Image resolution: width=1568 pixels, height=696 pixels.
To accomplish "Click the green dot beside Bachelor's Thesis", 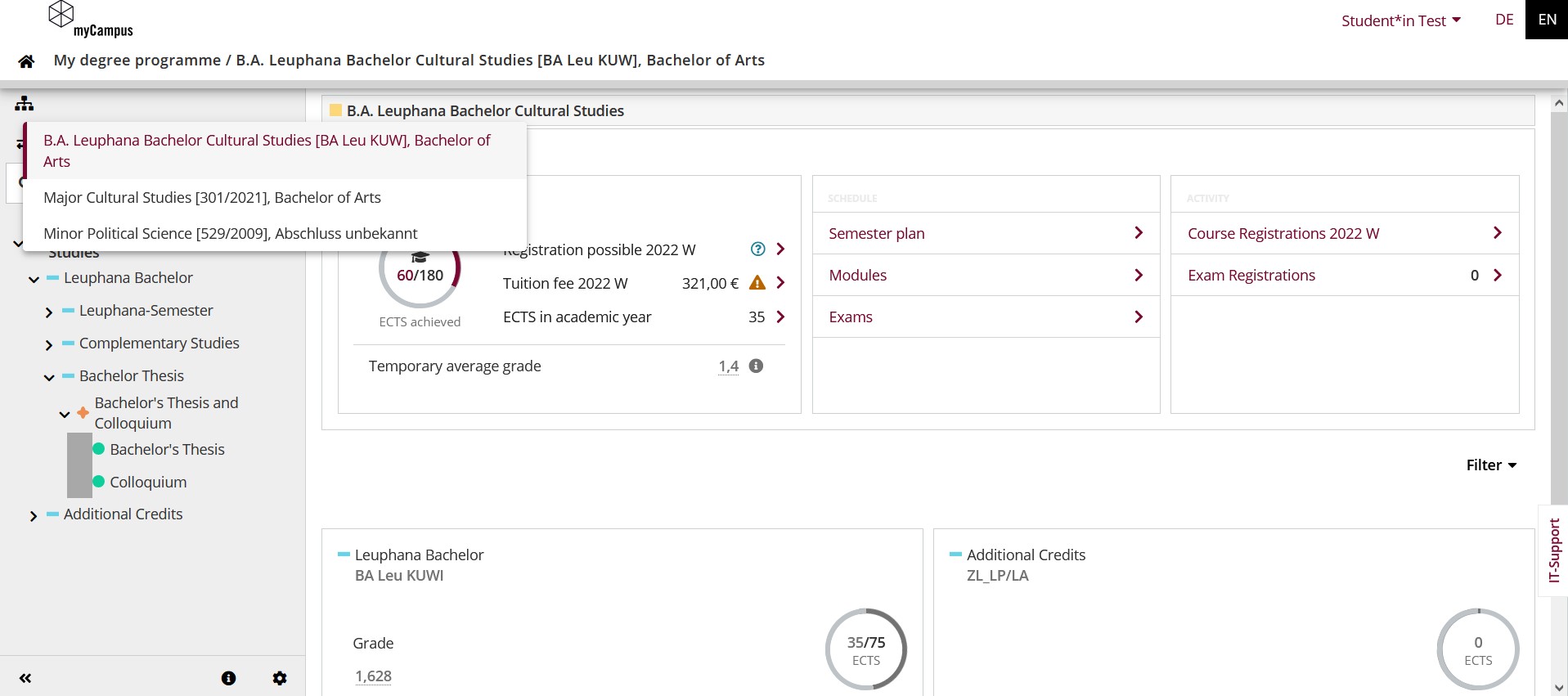I will [99, 449].
